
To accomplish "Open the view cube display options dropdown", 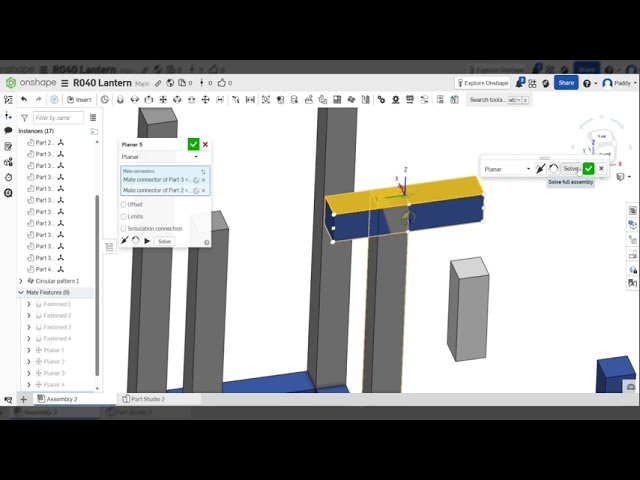I will click(624, 177).
